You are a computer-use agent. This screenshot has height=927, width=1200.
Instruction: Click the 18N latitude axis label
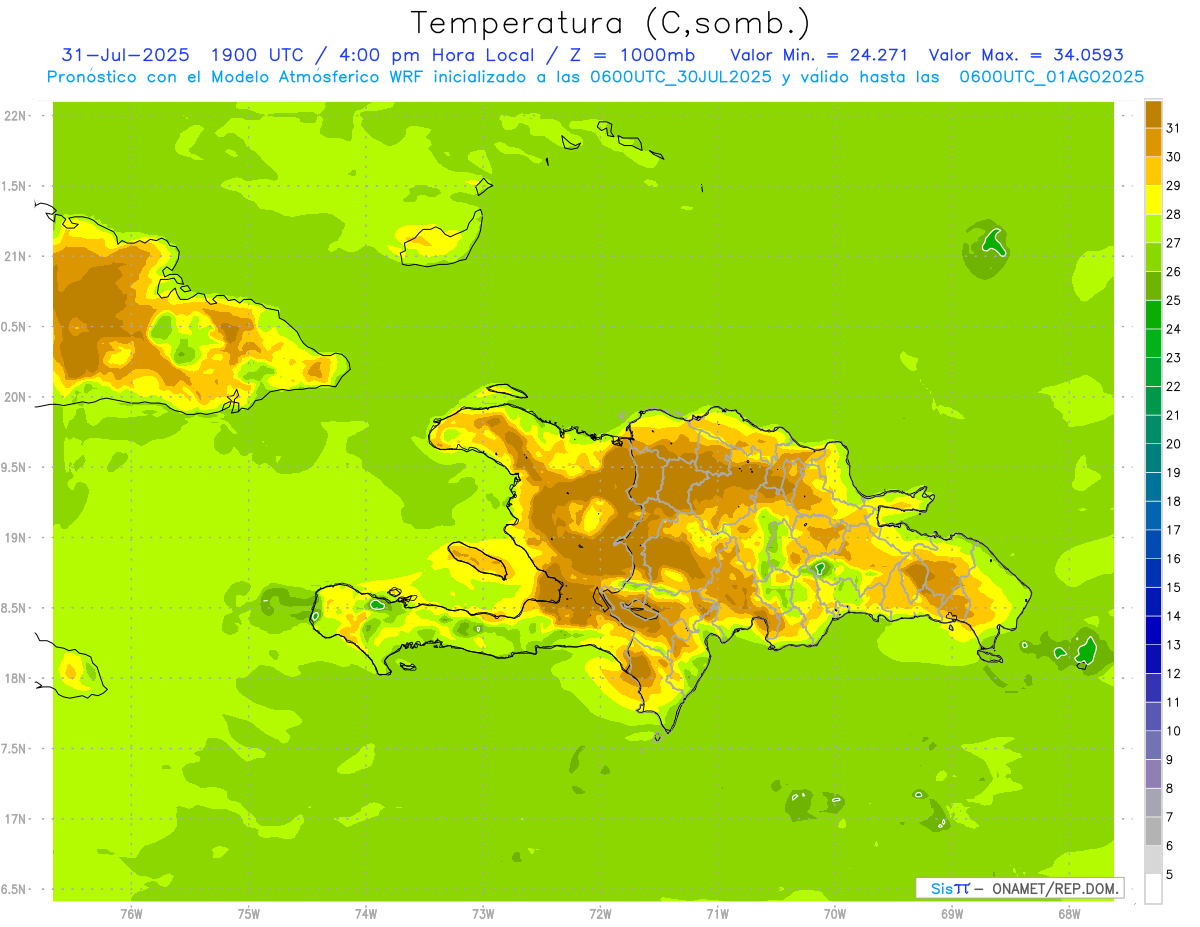pyautogui.click(x=17, y=678)
